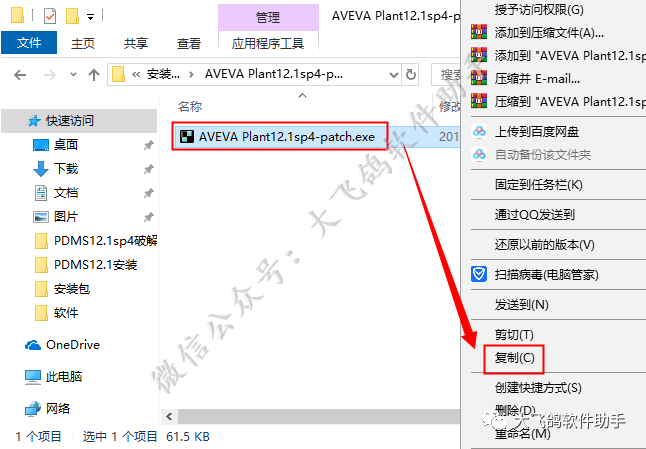Expand the address bar history dropdown

[x=394, y=75]
